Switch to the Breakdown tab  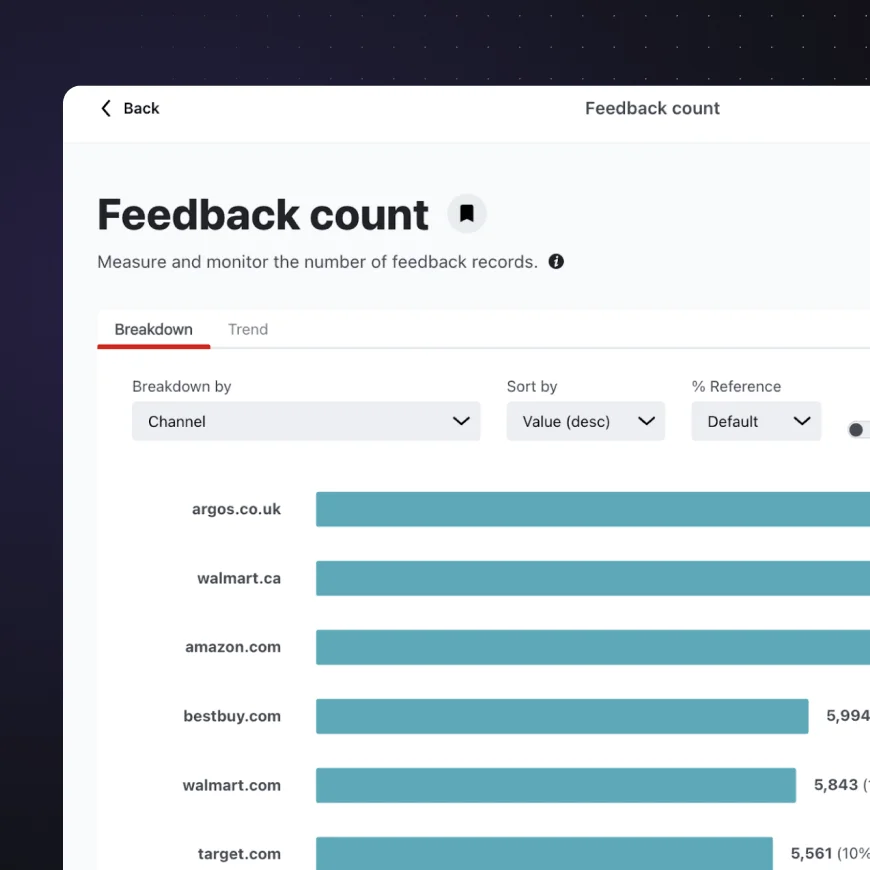[x=154, y=330]
